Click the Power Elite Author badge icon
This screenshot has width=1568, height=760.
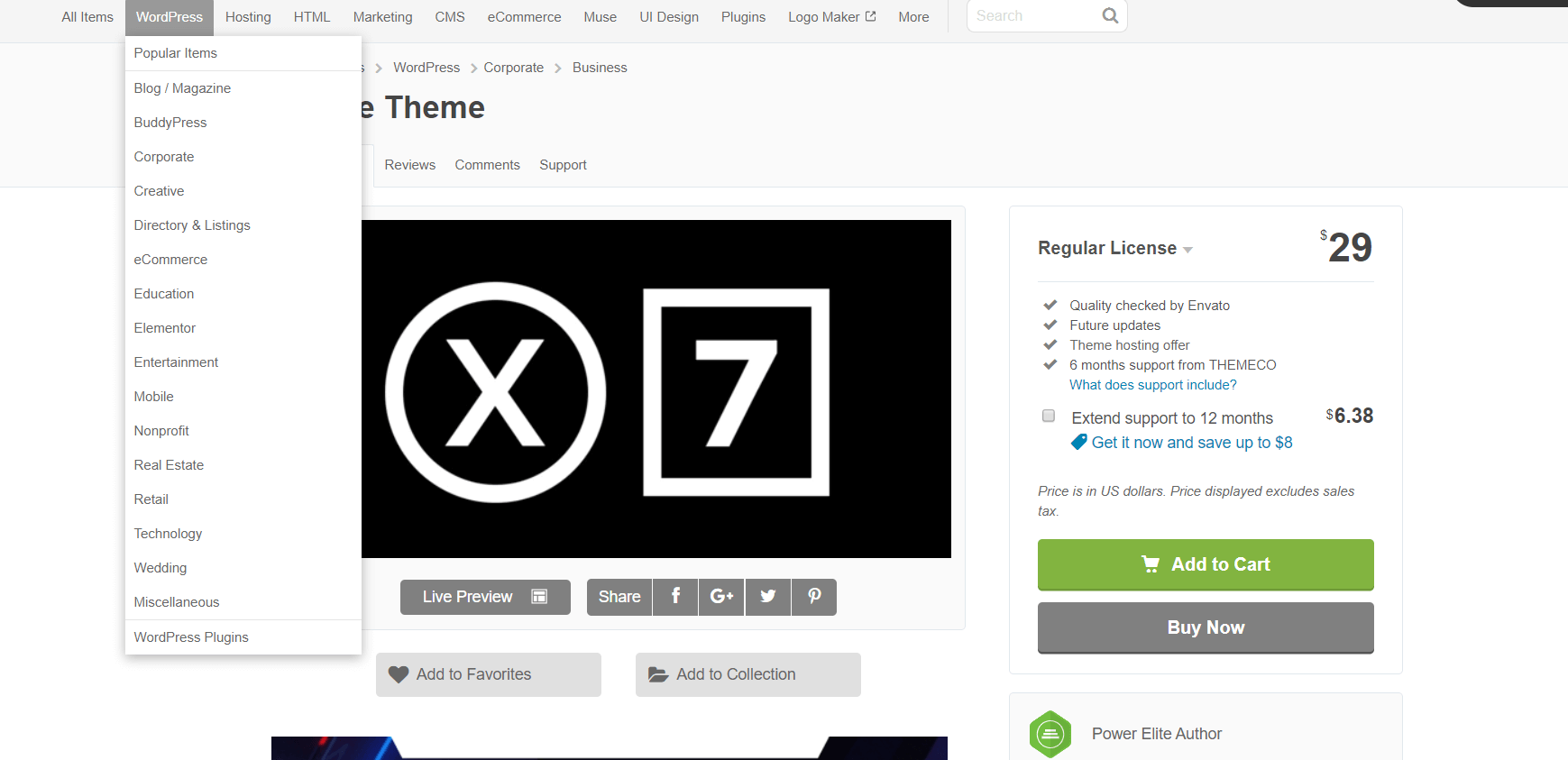pyautogui.click(x=1050, y=734)
